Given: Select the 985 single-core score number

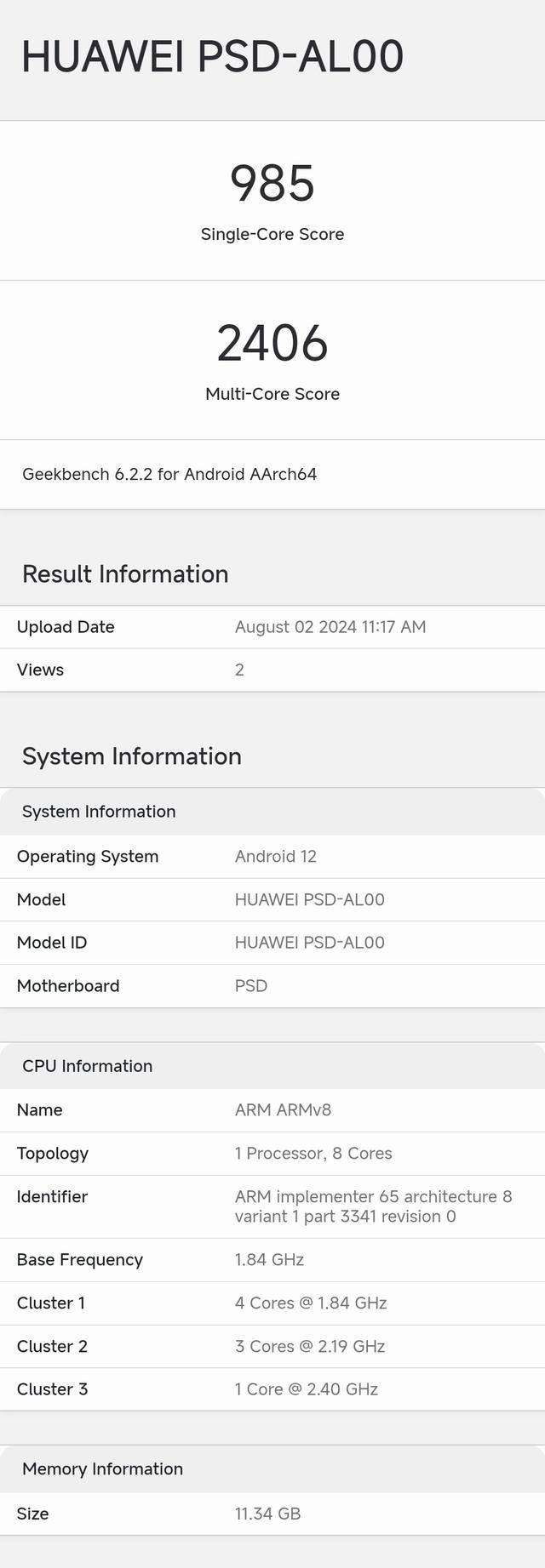Looking at the screenshot, I should point(272,184).
